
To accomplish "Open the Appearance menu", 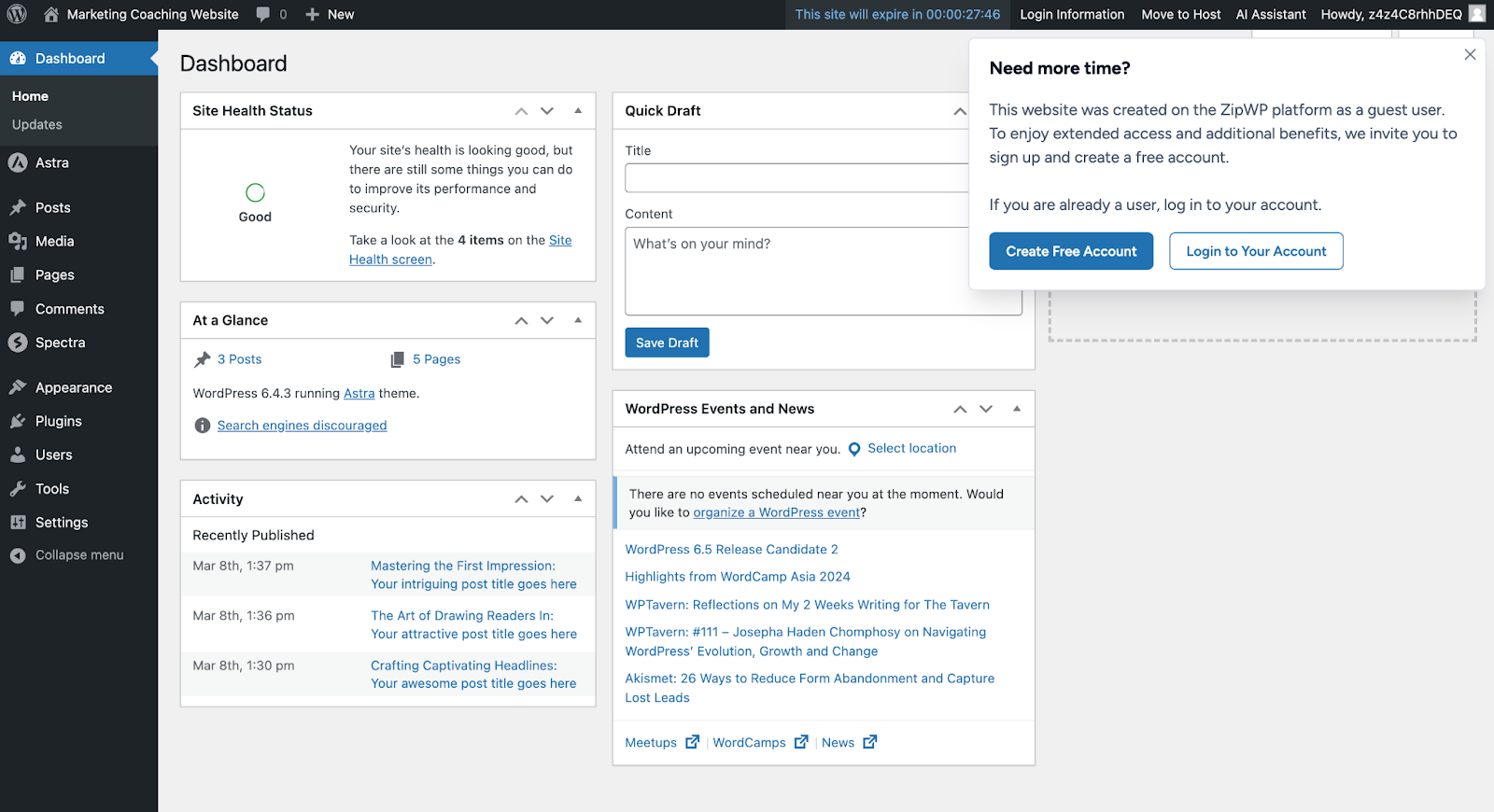I will 73,387.
